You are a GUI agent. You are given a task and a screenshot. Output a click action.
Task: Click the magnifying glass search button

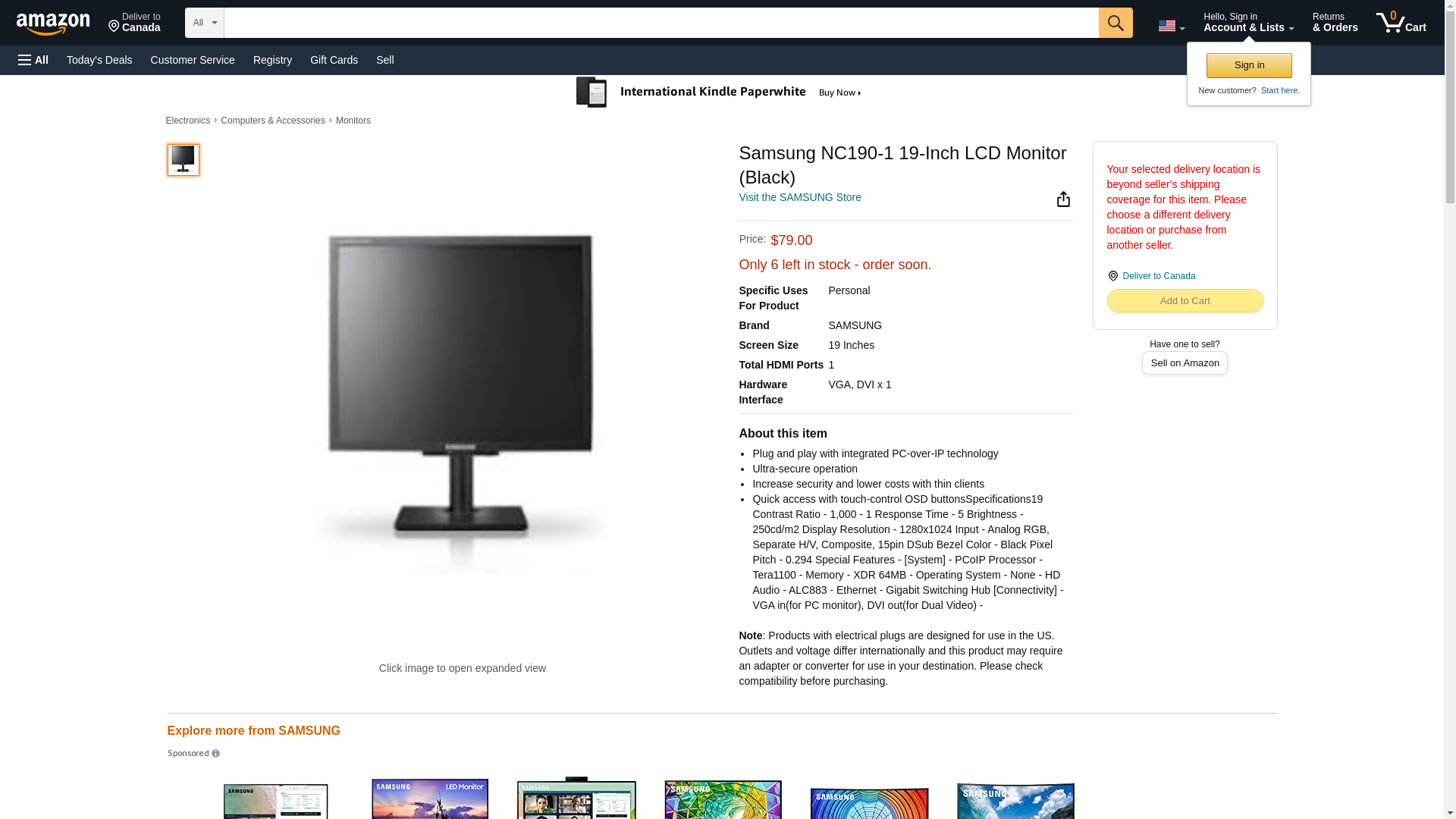[x=1115, y=23]
